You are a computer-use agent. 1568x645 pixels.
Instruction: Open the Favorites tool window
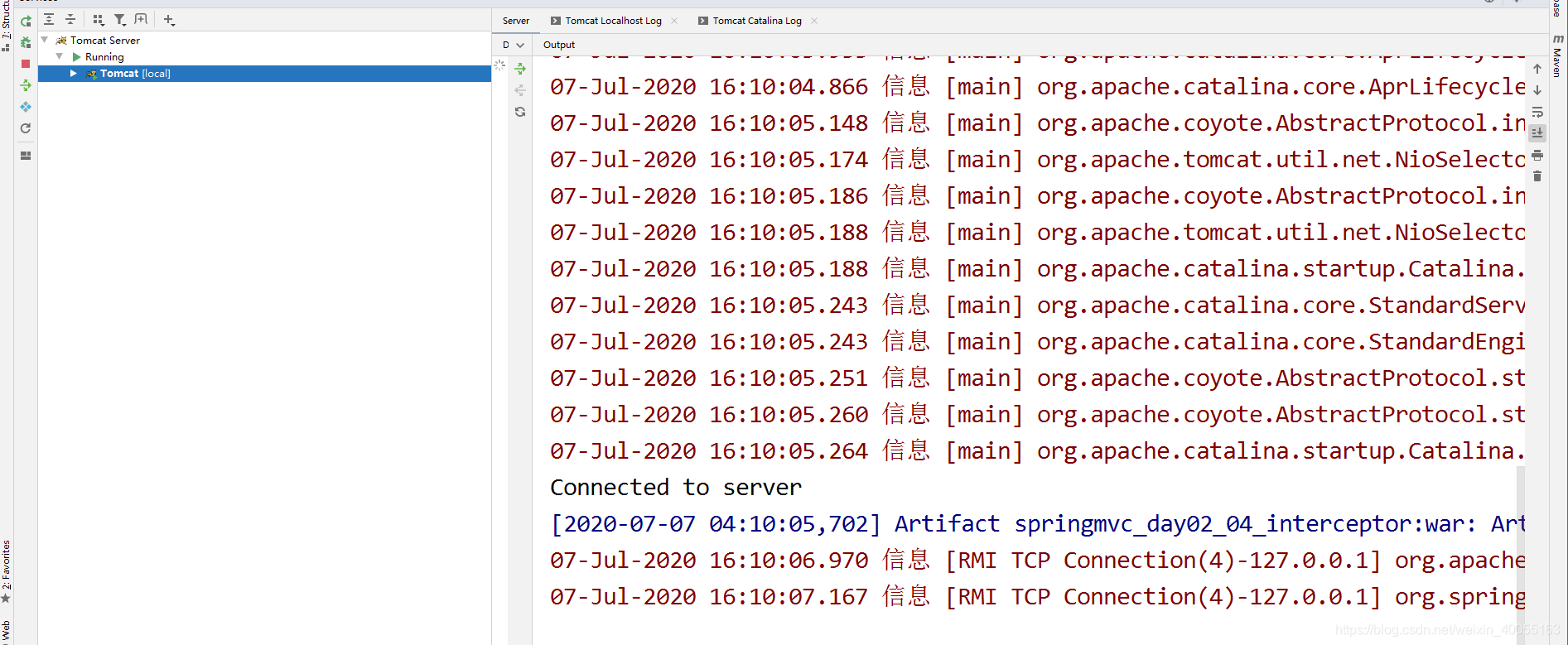pyautogui.click(x=6, y=571)
